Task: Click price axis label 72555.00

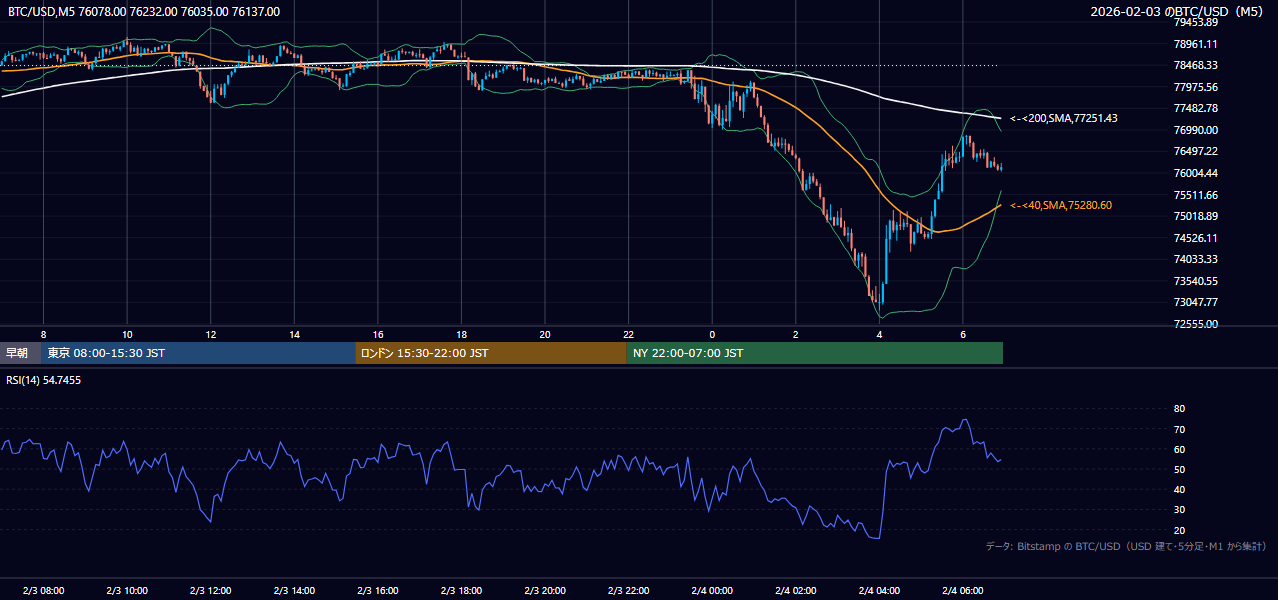Action: (1195, 324)
